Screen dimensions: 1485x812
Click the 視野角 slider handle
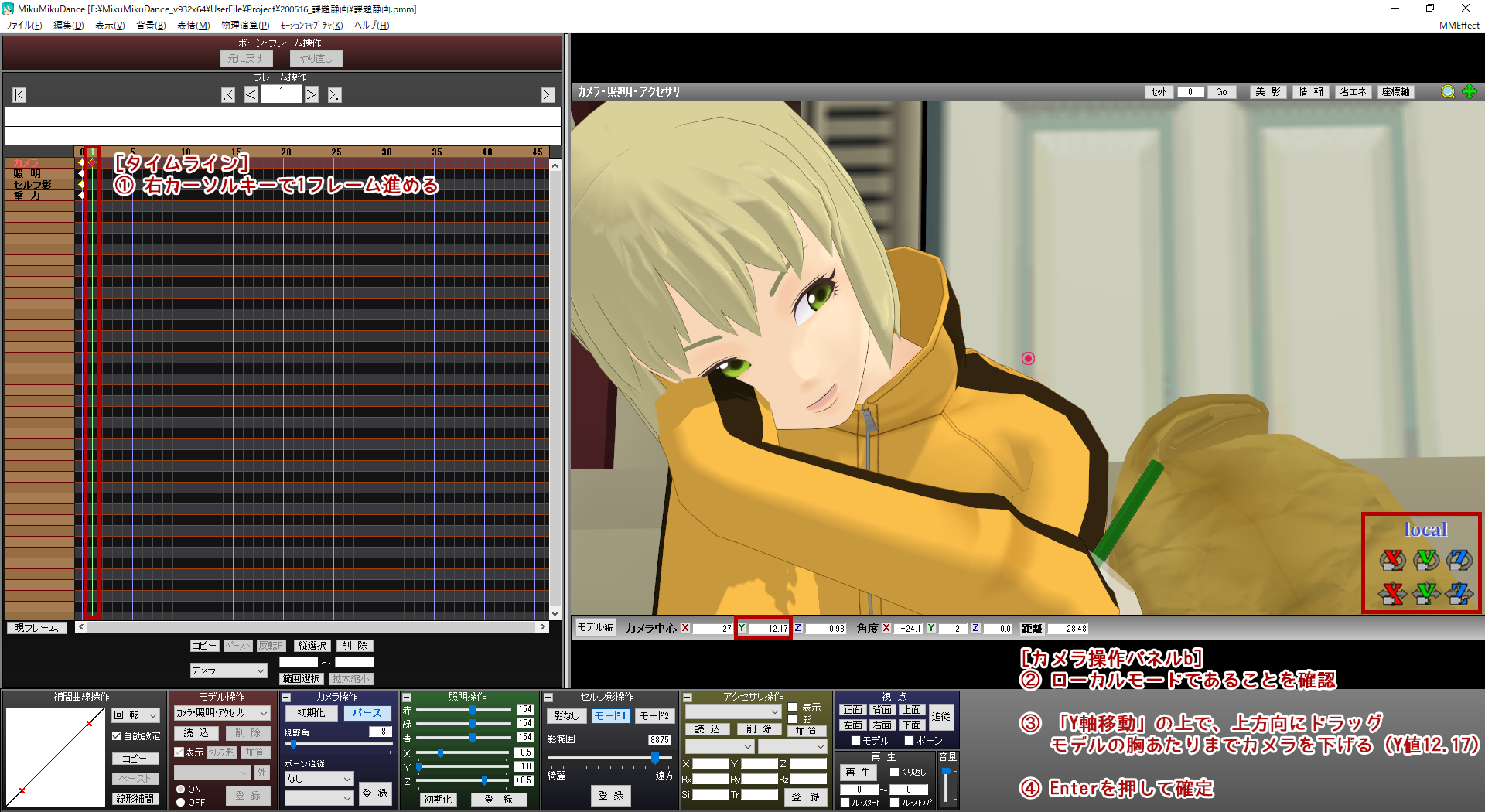[x=293, y=744]
